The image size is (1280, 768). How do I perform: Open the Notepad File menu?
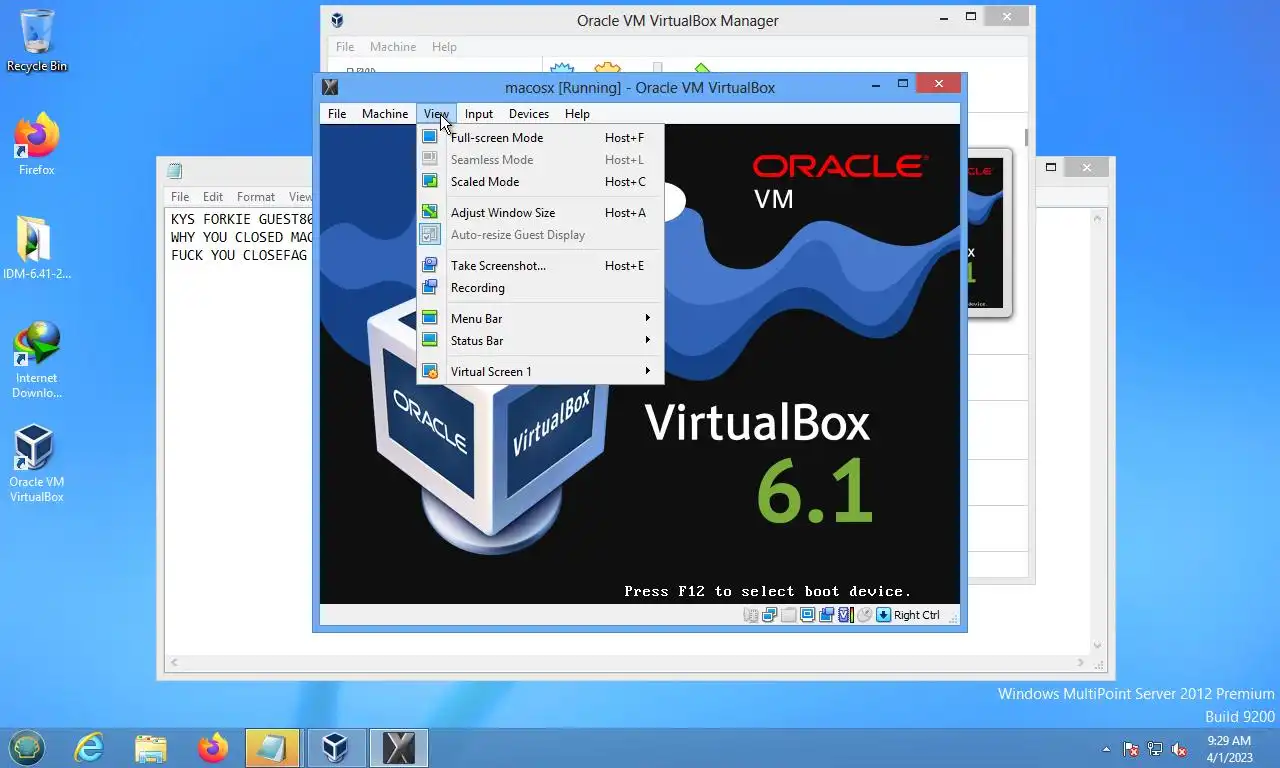pos(180,197)
